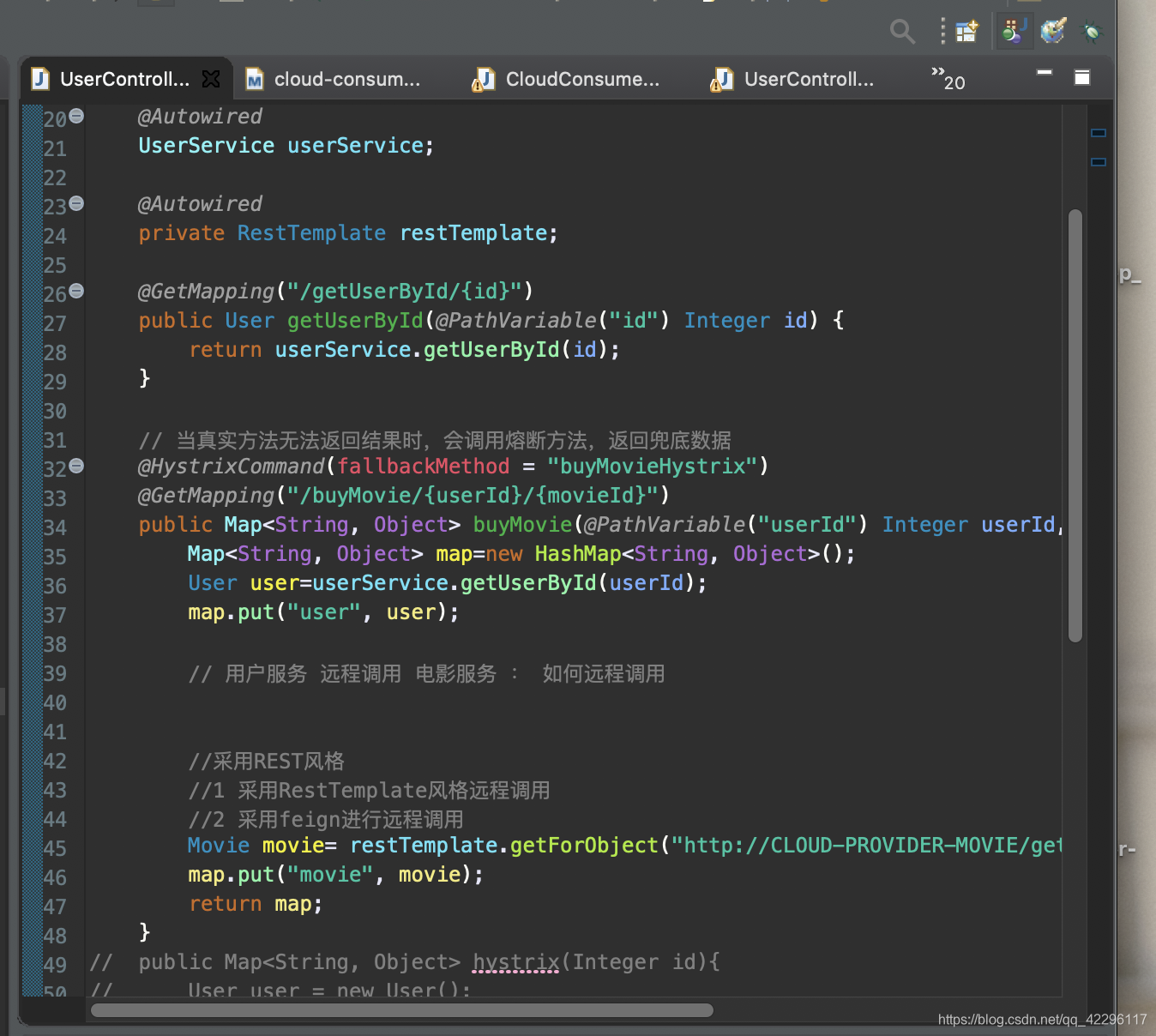This screenshot has height=1036, width=1156.
Task: Click getForObject method call on line 45
Action: (x=584, y=845)
